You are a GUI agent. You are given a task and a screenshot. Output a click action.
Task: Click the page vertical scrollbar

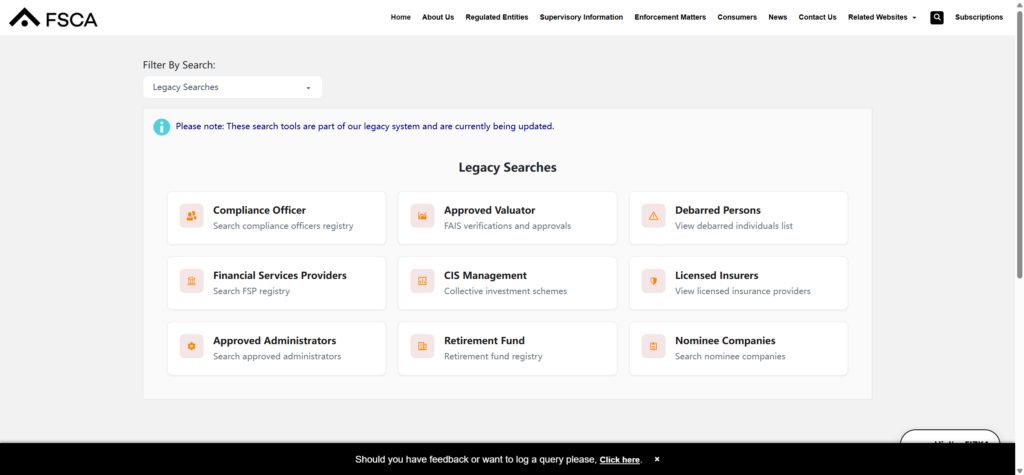pos(1018,150)
